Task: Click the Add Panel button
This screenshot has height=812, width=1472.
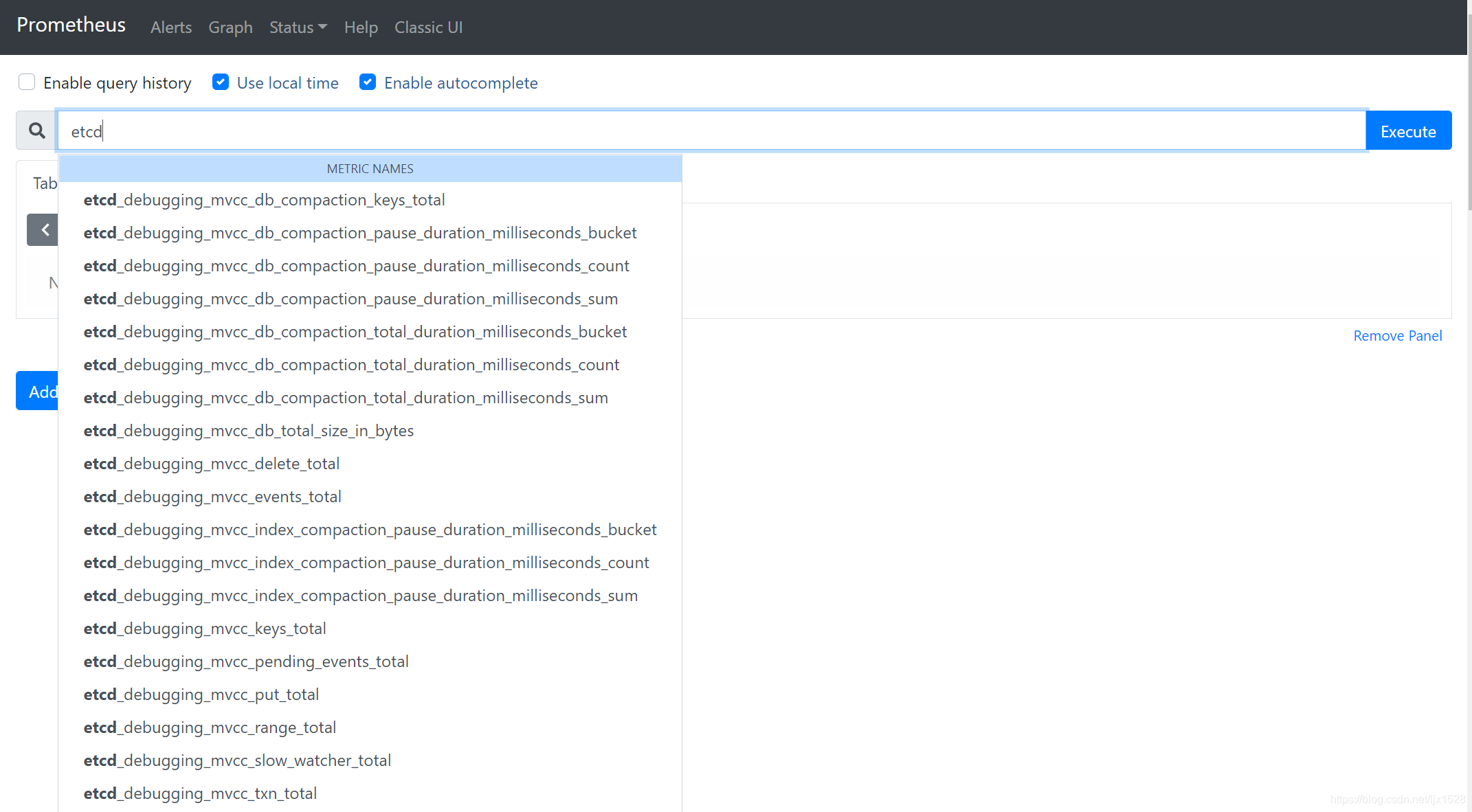Action: [38, 391]
